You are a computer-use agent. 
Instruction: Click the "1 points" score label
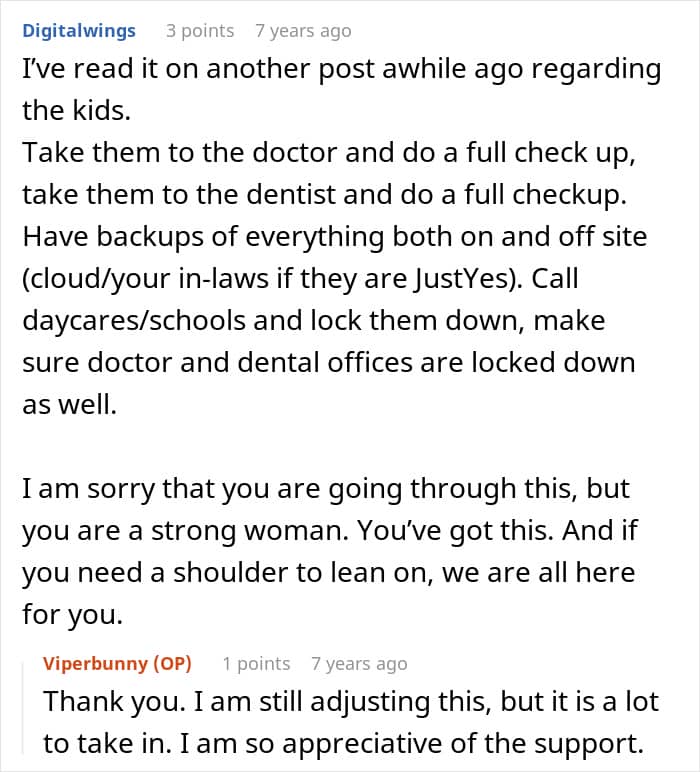click(x=256, y=664)
